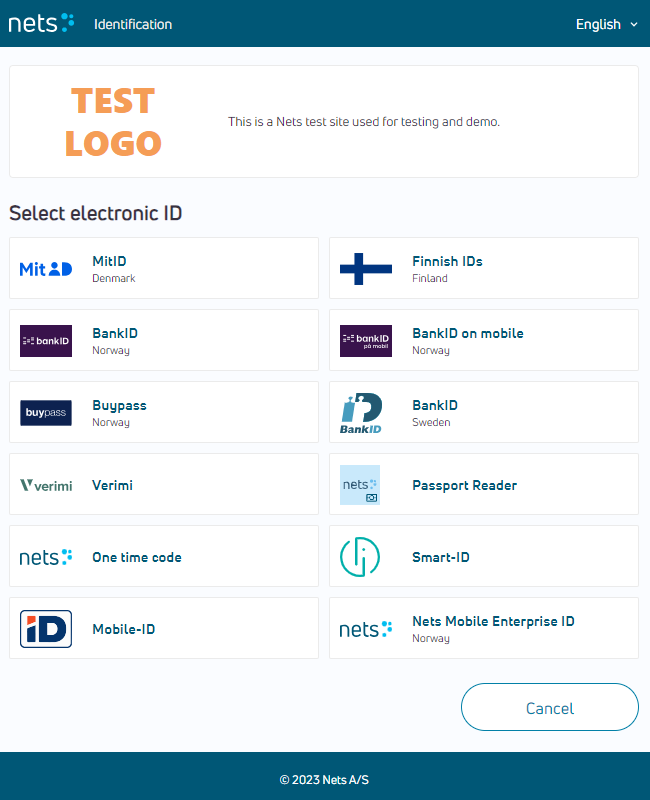Select BankID on mobile text label
The width and height of the screenshot is (650, 800).
(x=468, y=333)
